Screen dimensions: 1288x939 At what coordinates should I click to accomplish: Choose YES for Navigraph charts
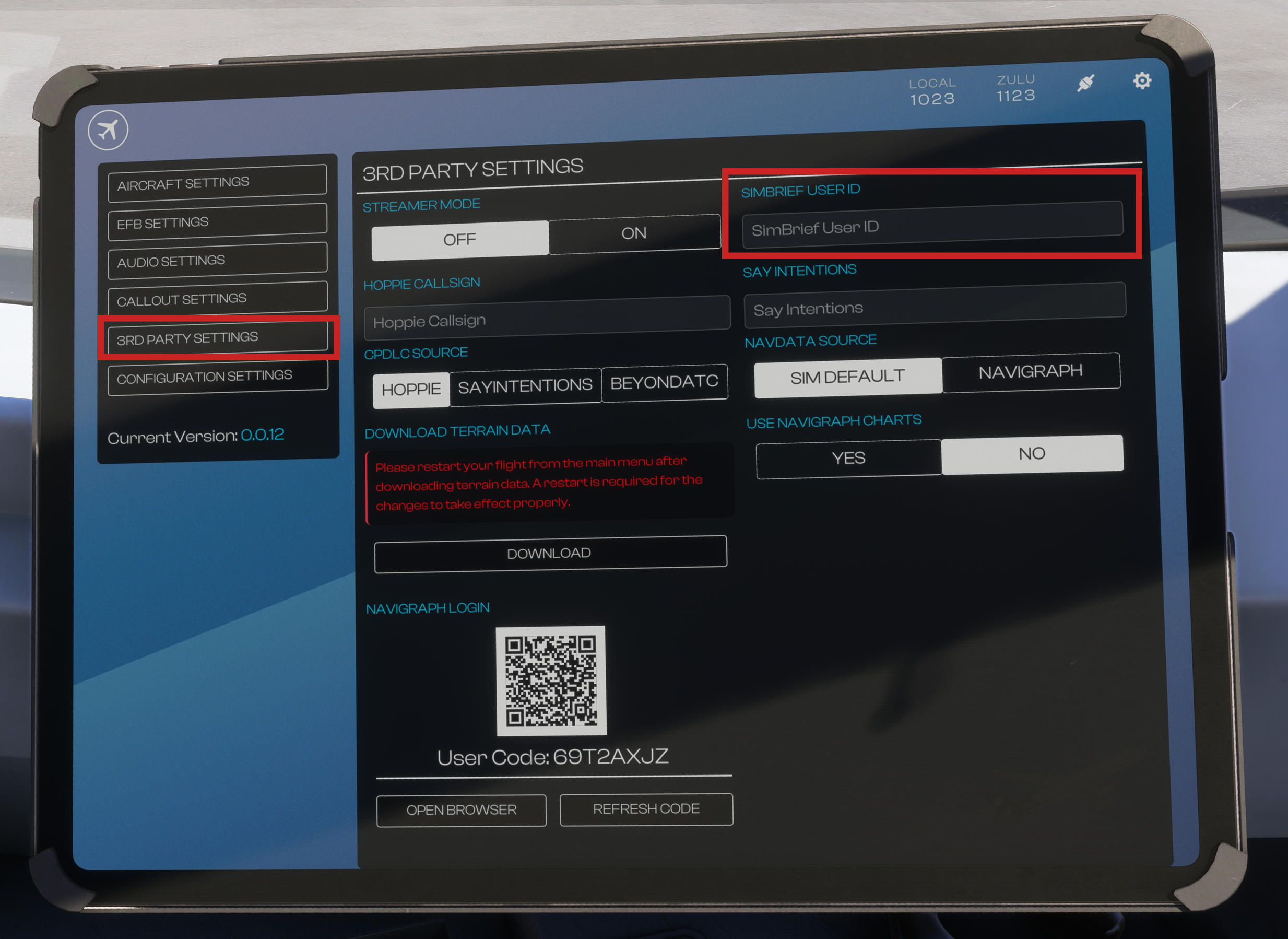tap(848, 458)
